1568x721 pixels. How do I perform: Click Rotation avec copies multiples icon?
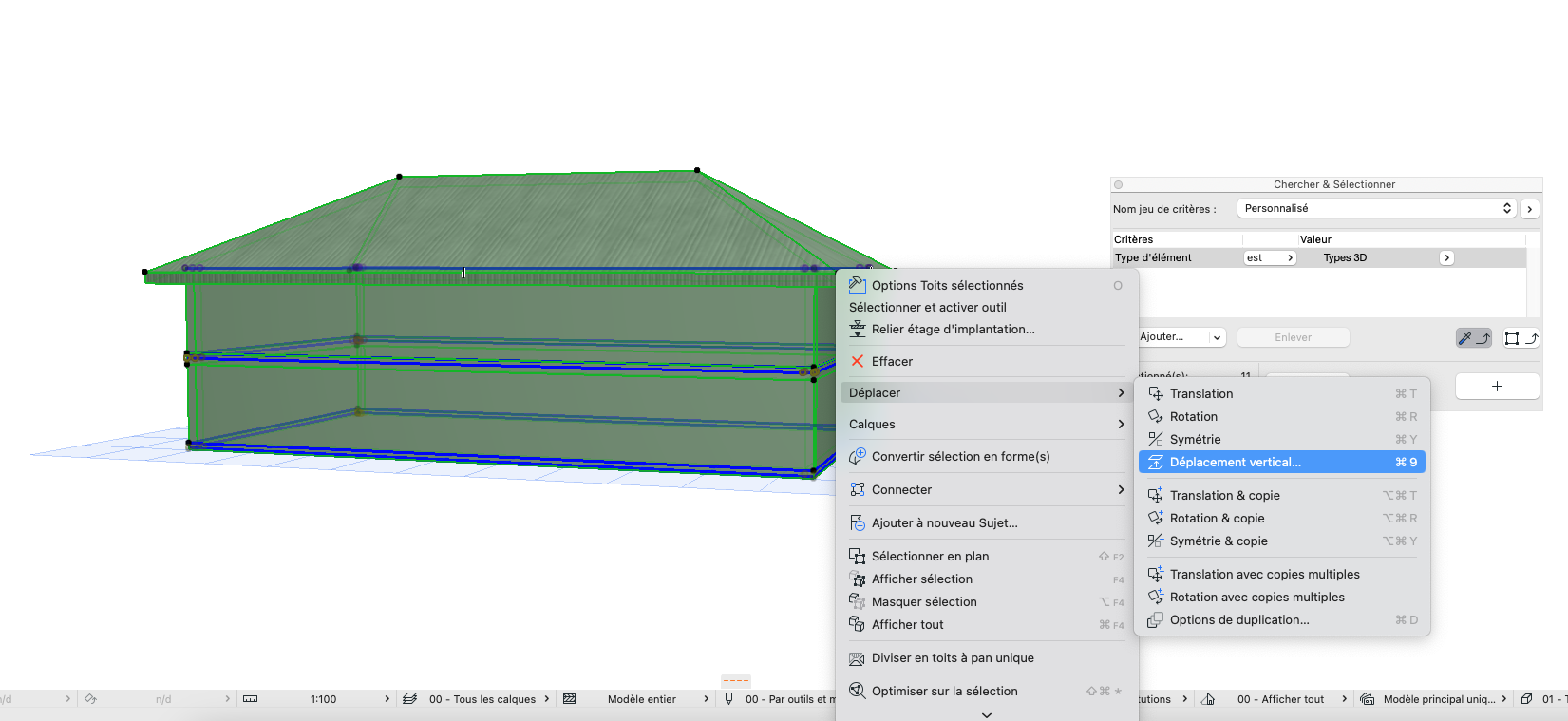click(1156, 597)
